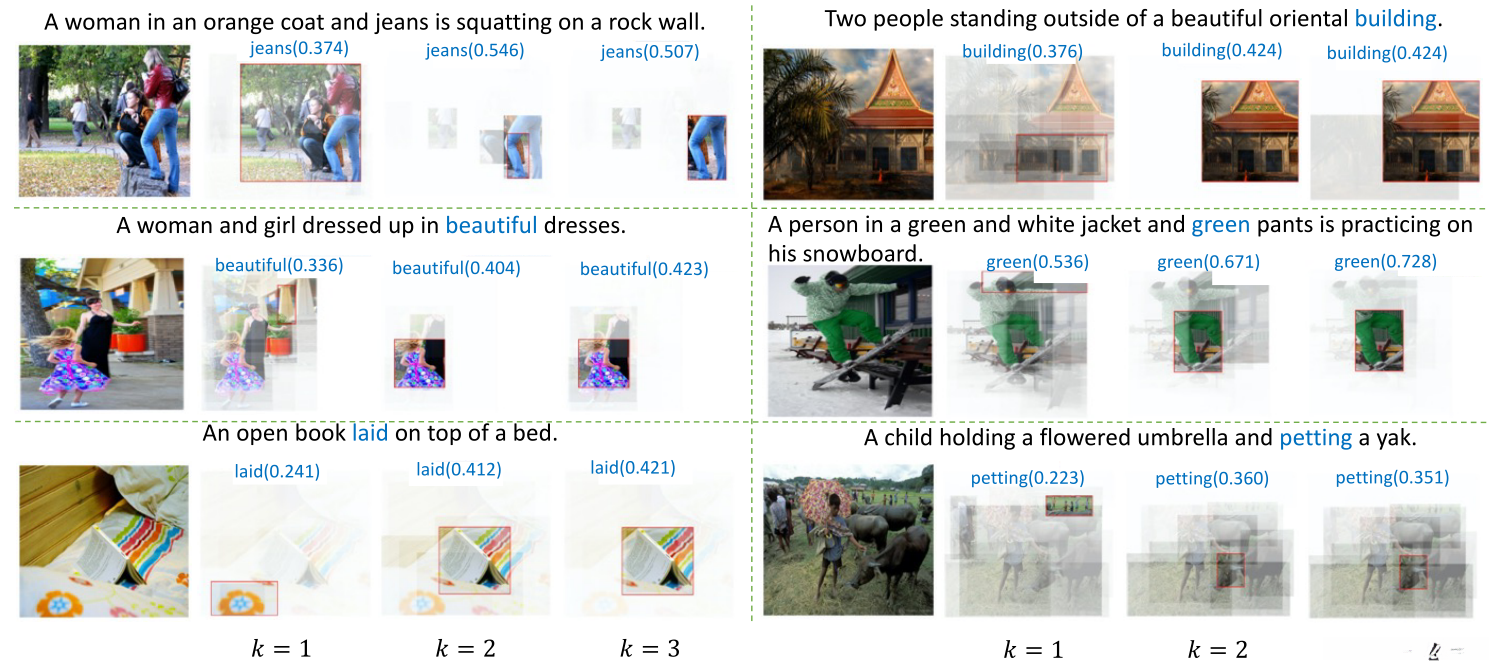The height and width of the screenshot is (670, 1497).
Task: Open the original oriental building photo
Action: pyautogui.click(x=848, y=124)
